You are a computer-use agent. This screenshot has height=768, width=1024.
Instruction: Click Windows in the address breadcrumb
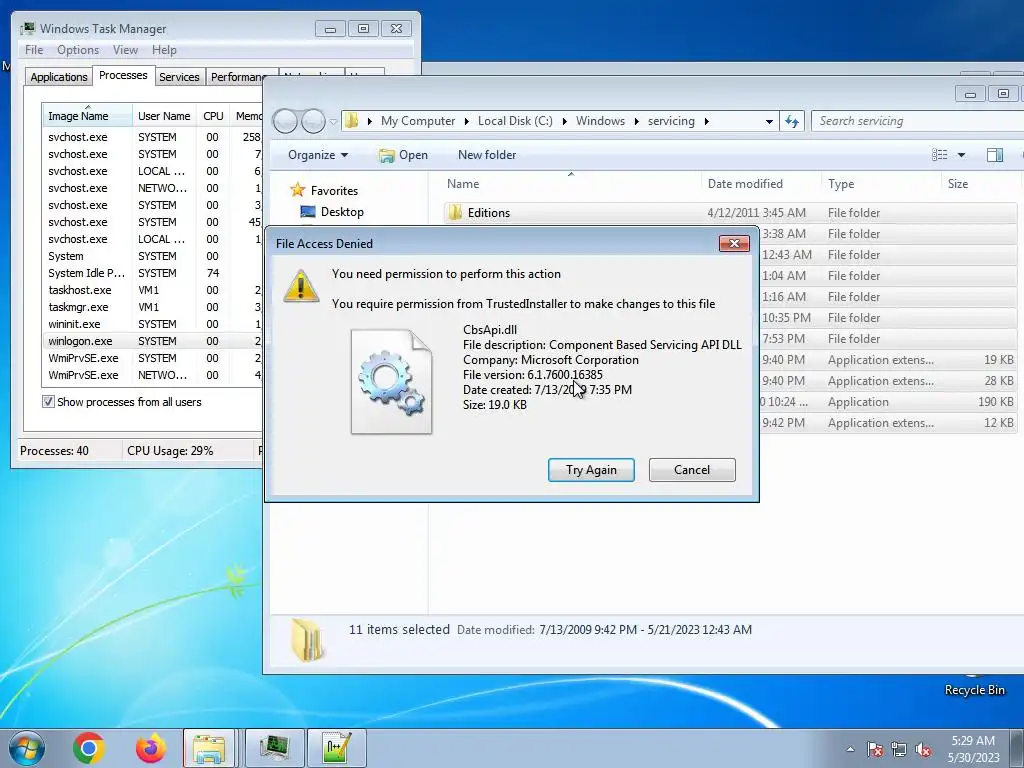coord(600,121)
